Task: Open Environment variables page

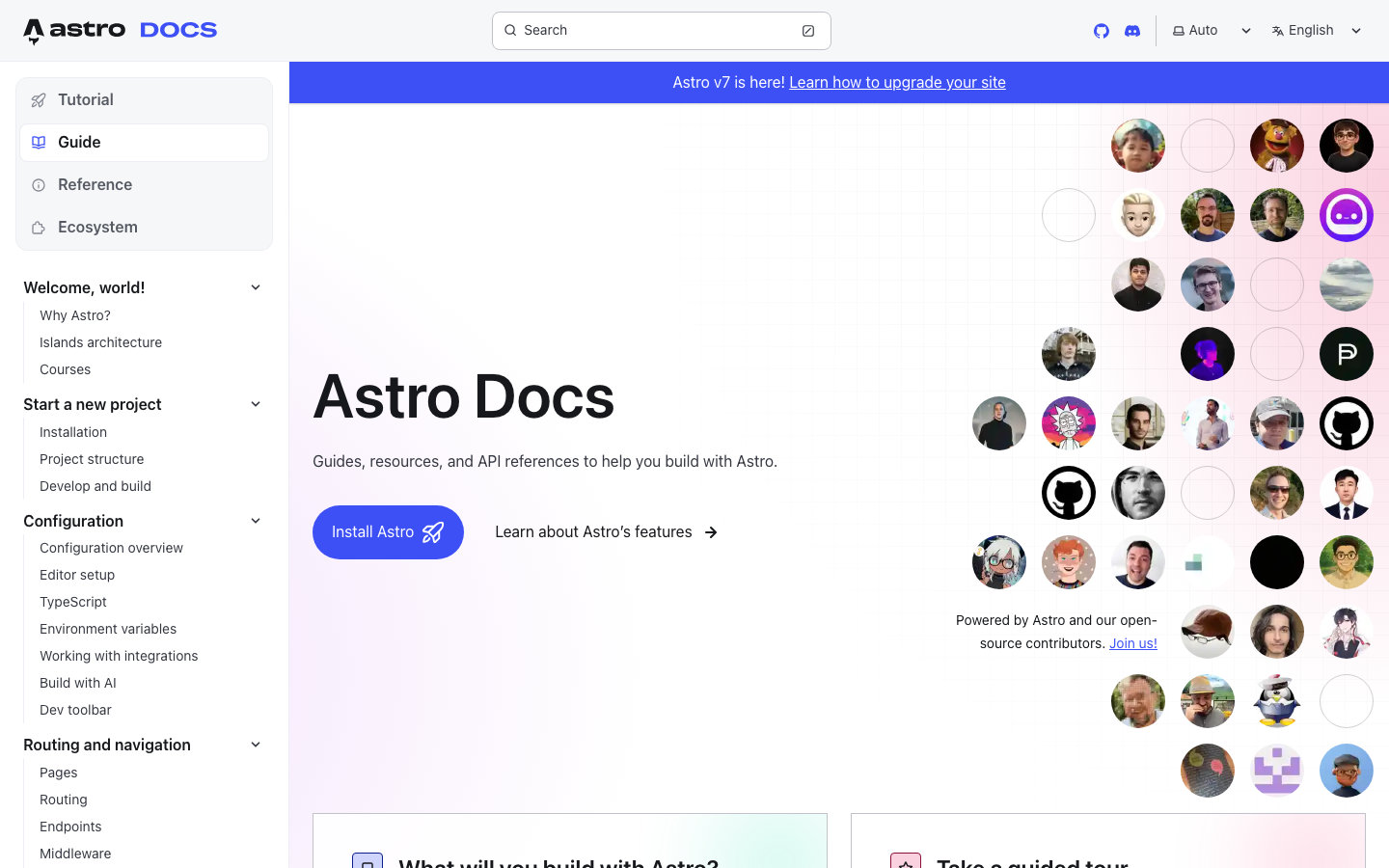Action: click(x=108, y=629)
